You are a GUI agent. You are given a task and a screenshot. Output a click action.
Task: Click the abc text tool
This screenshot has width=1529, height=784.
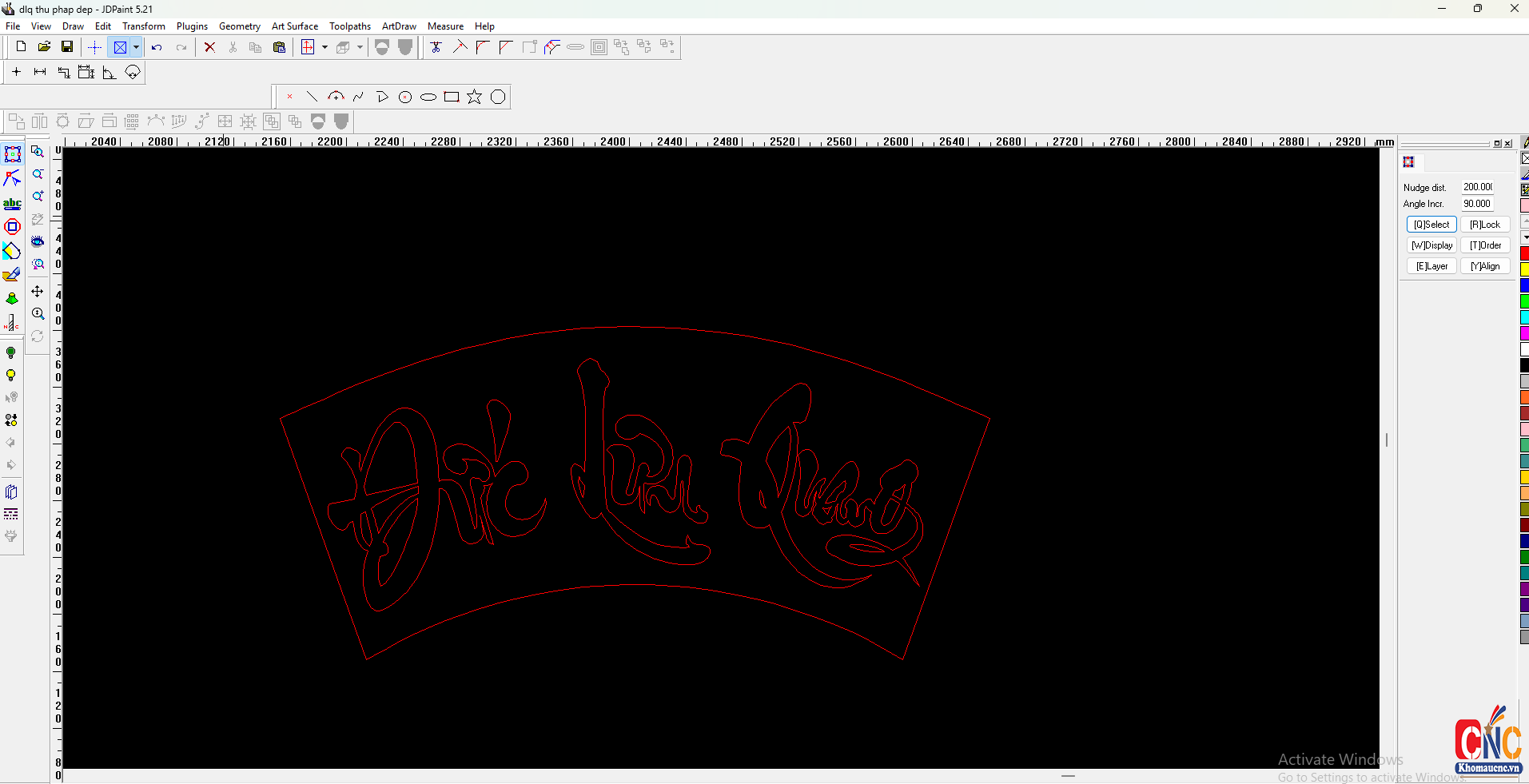click(12, 203)
